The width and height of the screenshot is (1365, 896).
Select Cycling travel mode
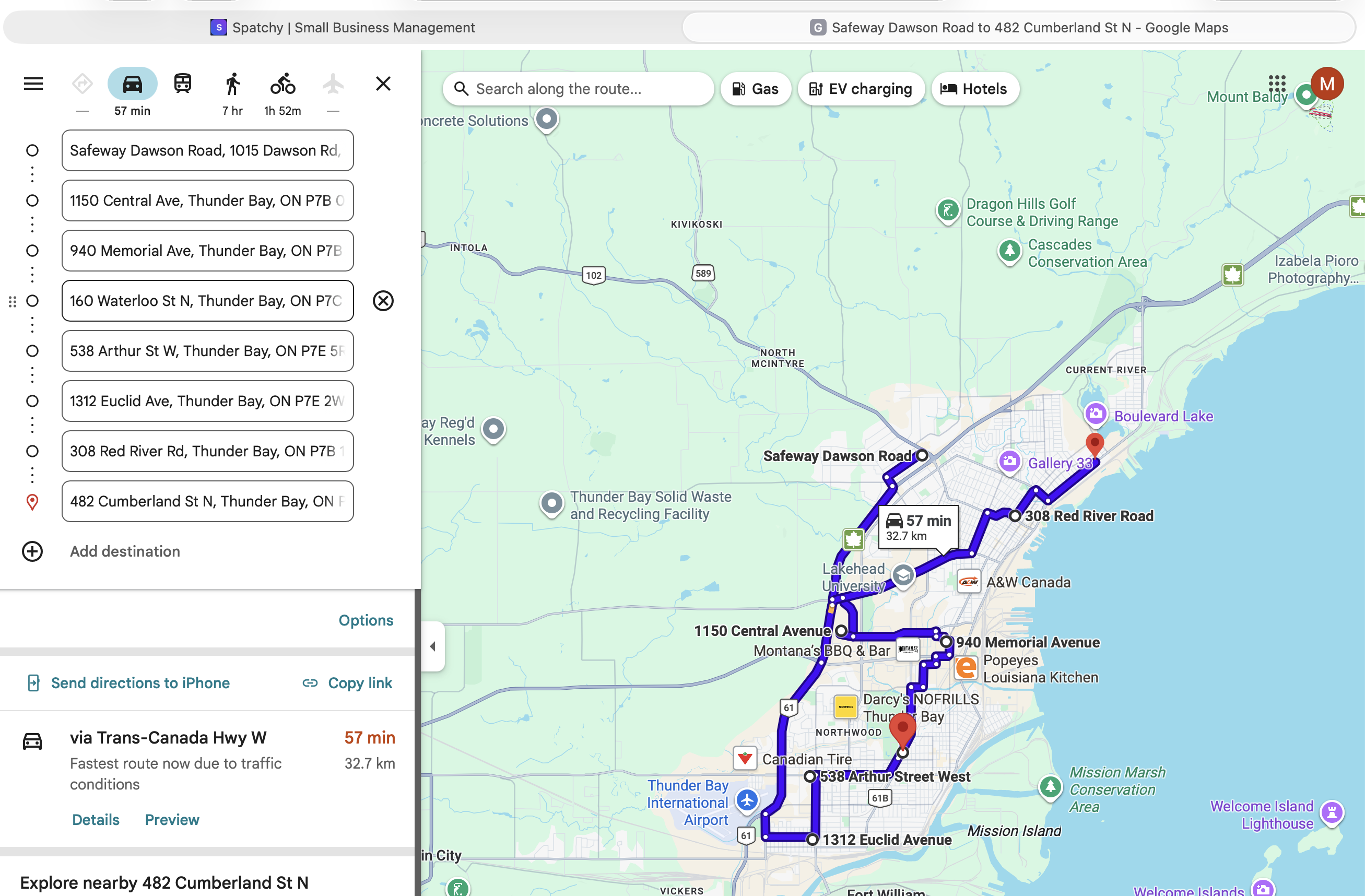click(x=283, y=84)
